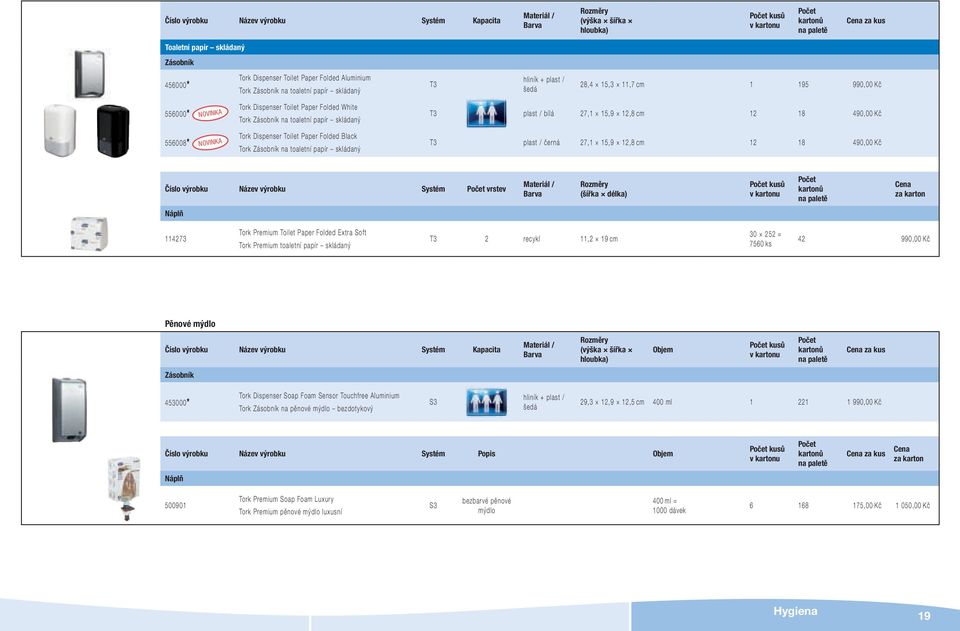The height and width of the screenshot is (631, 960).
Task: Click 'Tork Premium Soap Foam Luxury'
Action: point(286,499)
